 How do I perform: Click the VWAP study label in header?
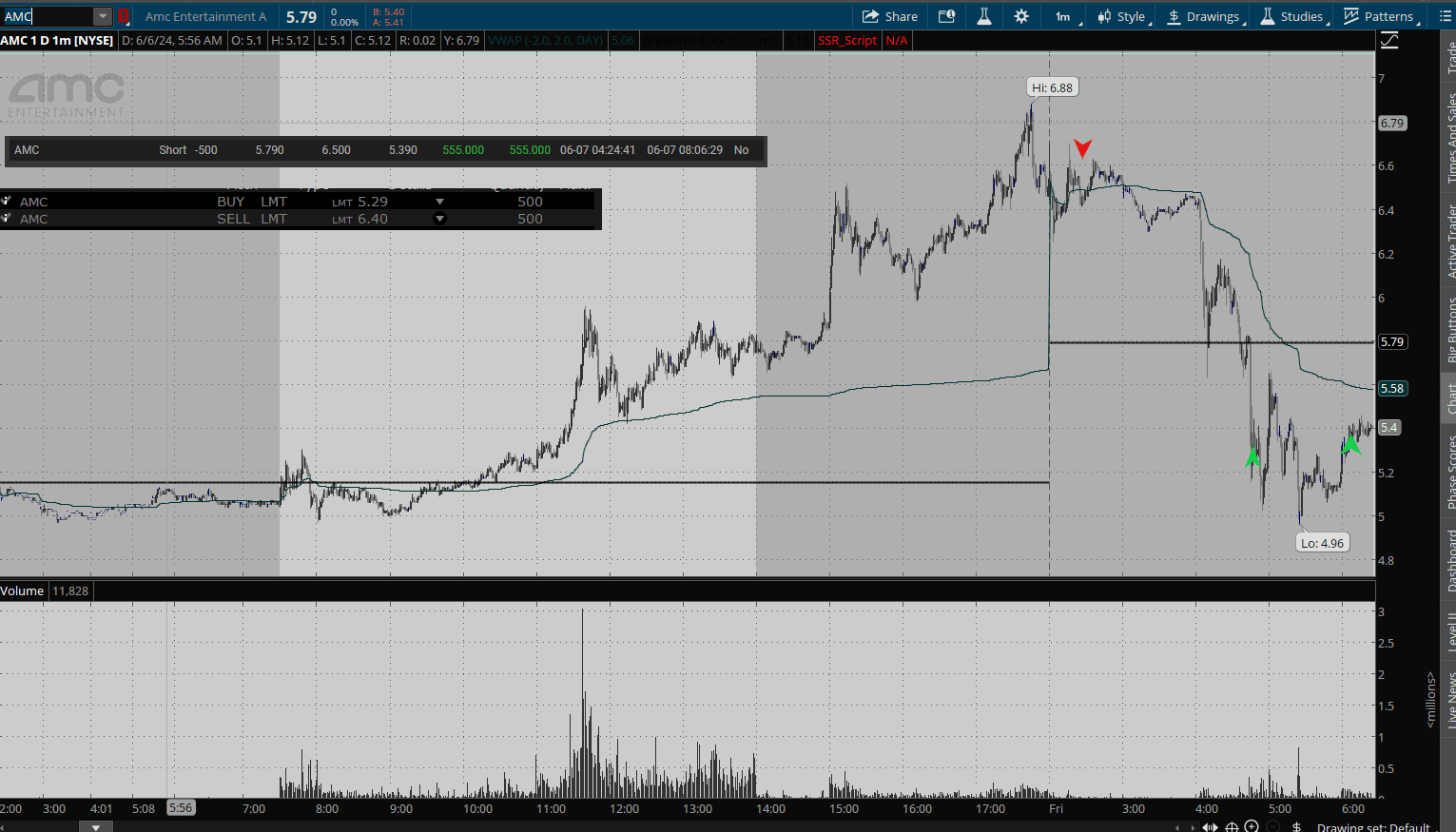[546, 41]
